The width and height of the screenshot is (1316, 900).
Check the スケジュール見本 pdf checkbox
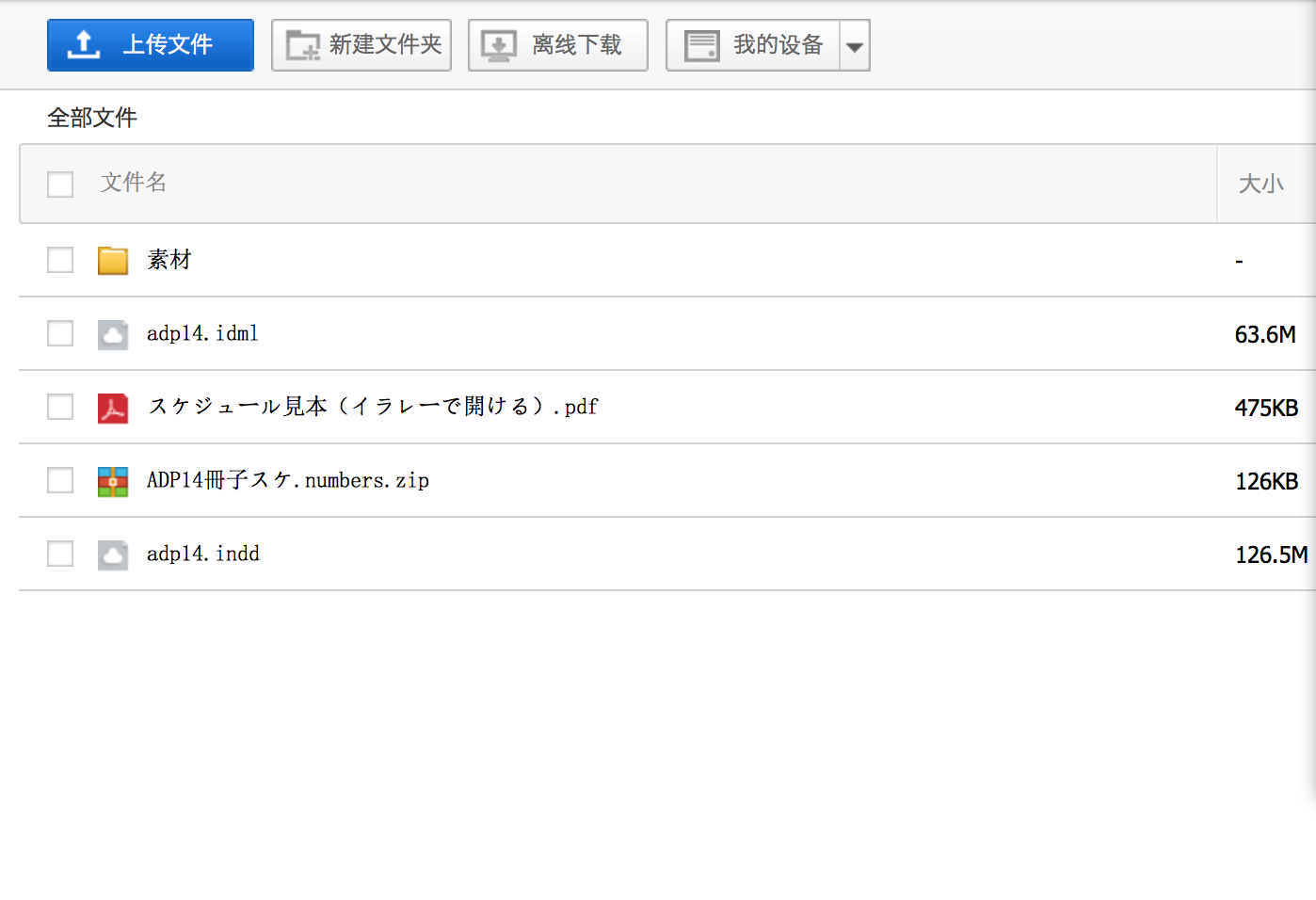click(x=60, y=407)
